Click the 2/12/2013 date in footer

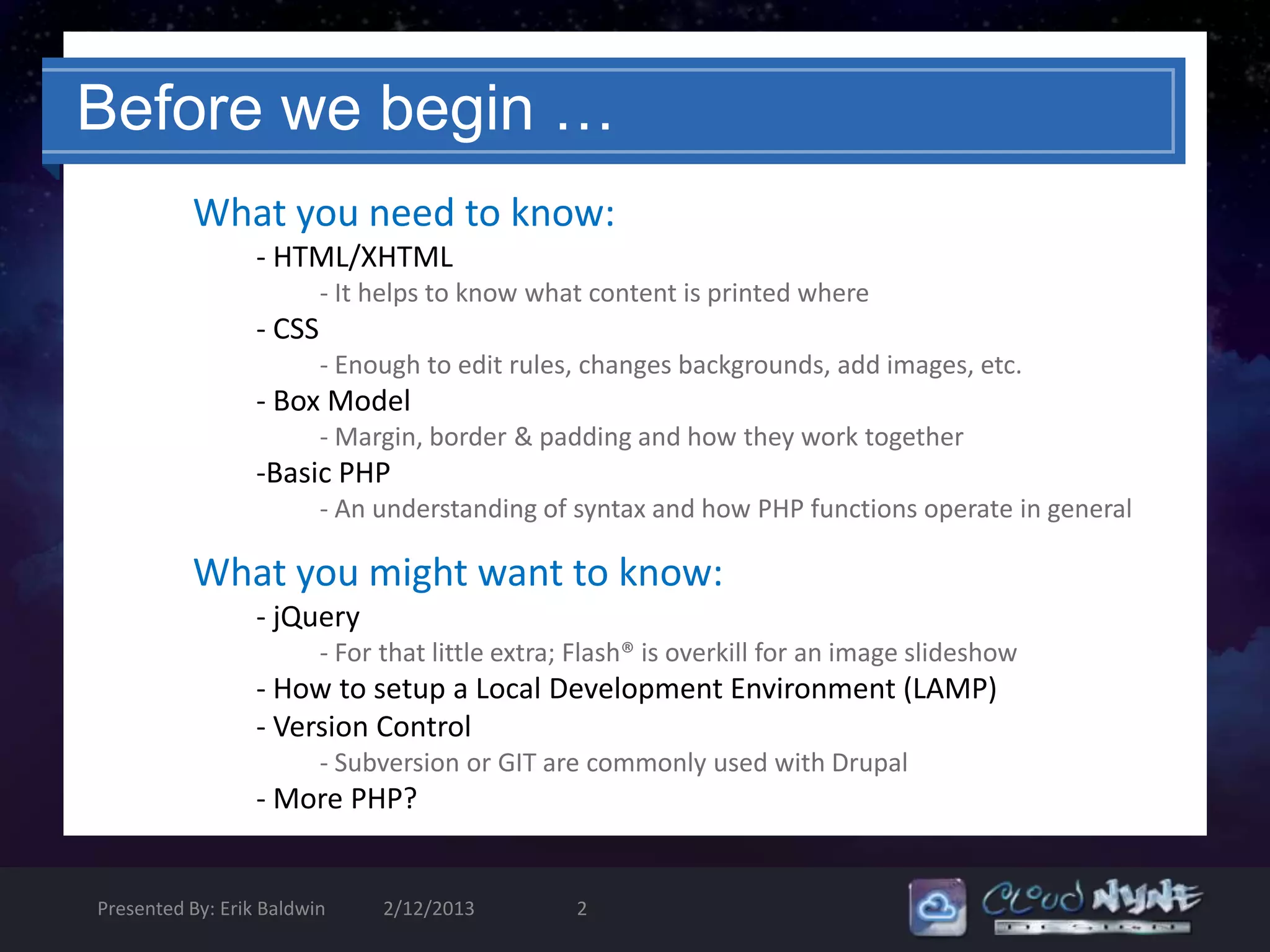point(429,909)
